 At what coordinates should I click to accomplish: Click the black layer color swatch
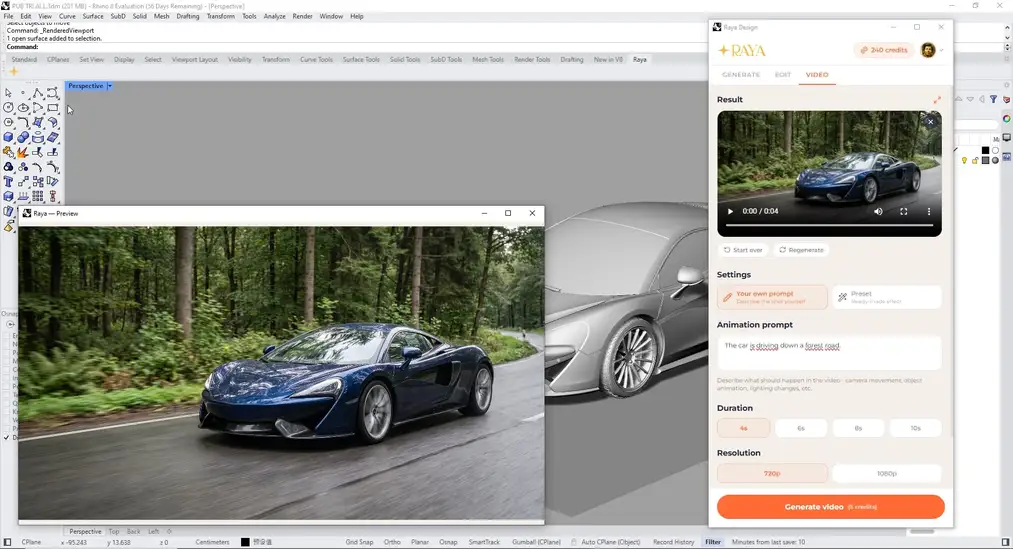tap(985, 150)
